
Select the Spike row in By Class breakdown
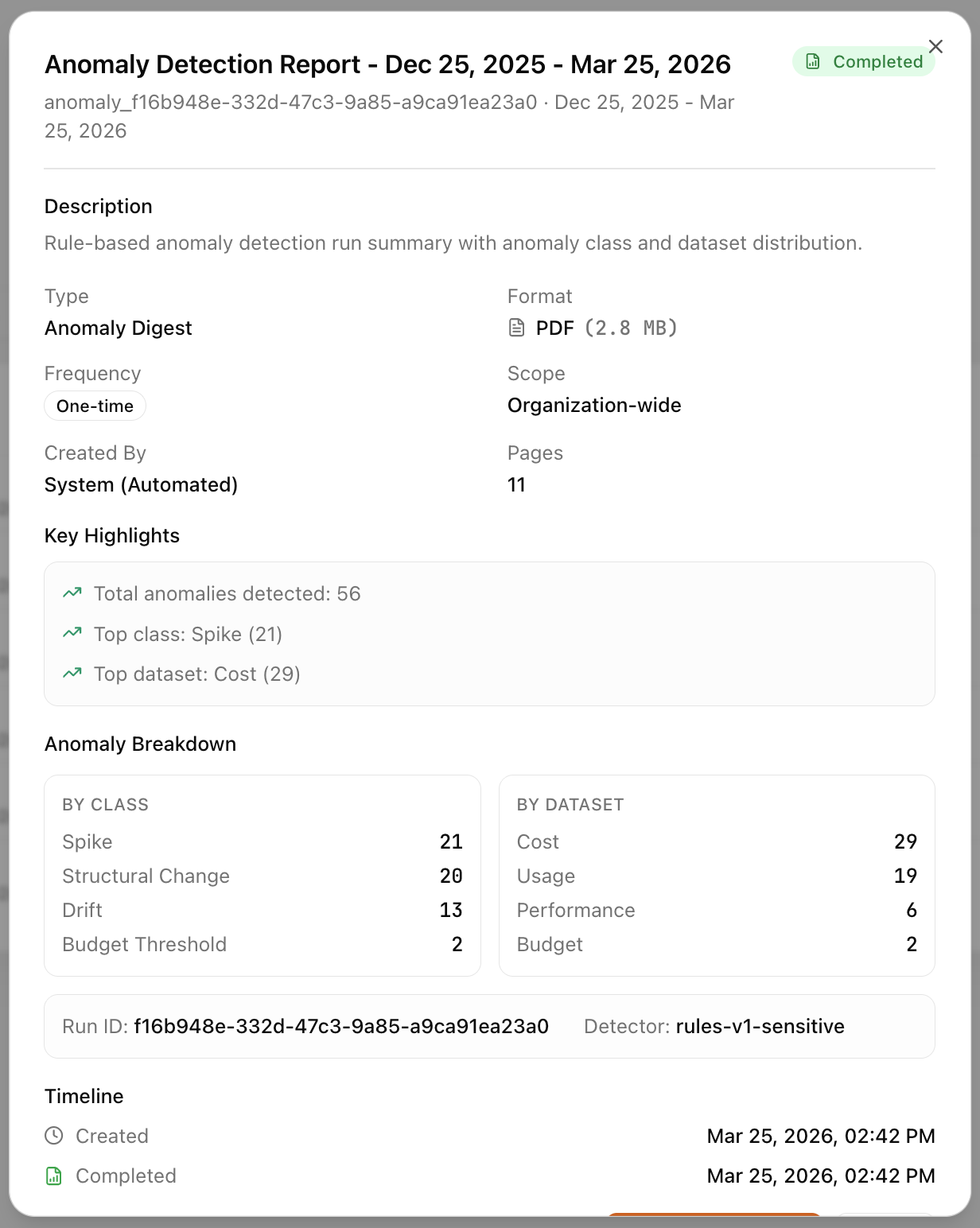pos(262,841)
